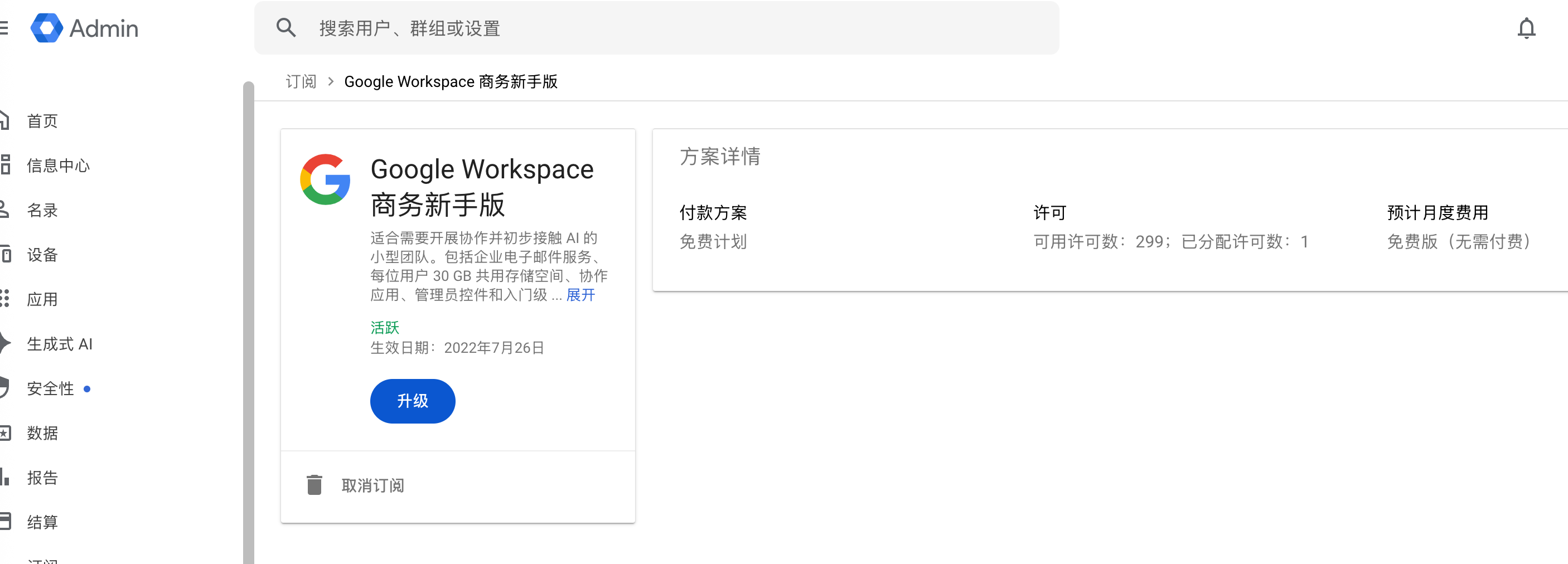The image size is (1568, 564).
Task: Click the sidebar vertical scrollbar
Action: pos(248,323)
